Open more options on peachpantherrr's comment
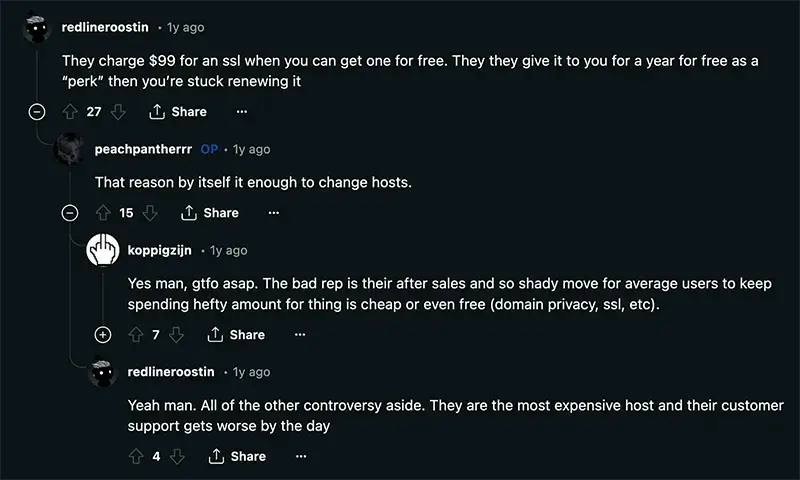 coord(274,213)
